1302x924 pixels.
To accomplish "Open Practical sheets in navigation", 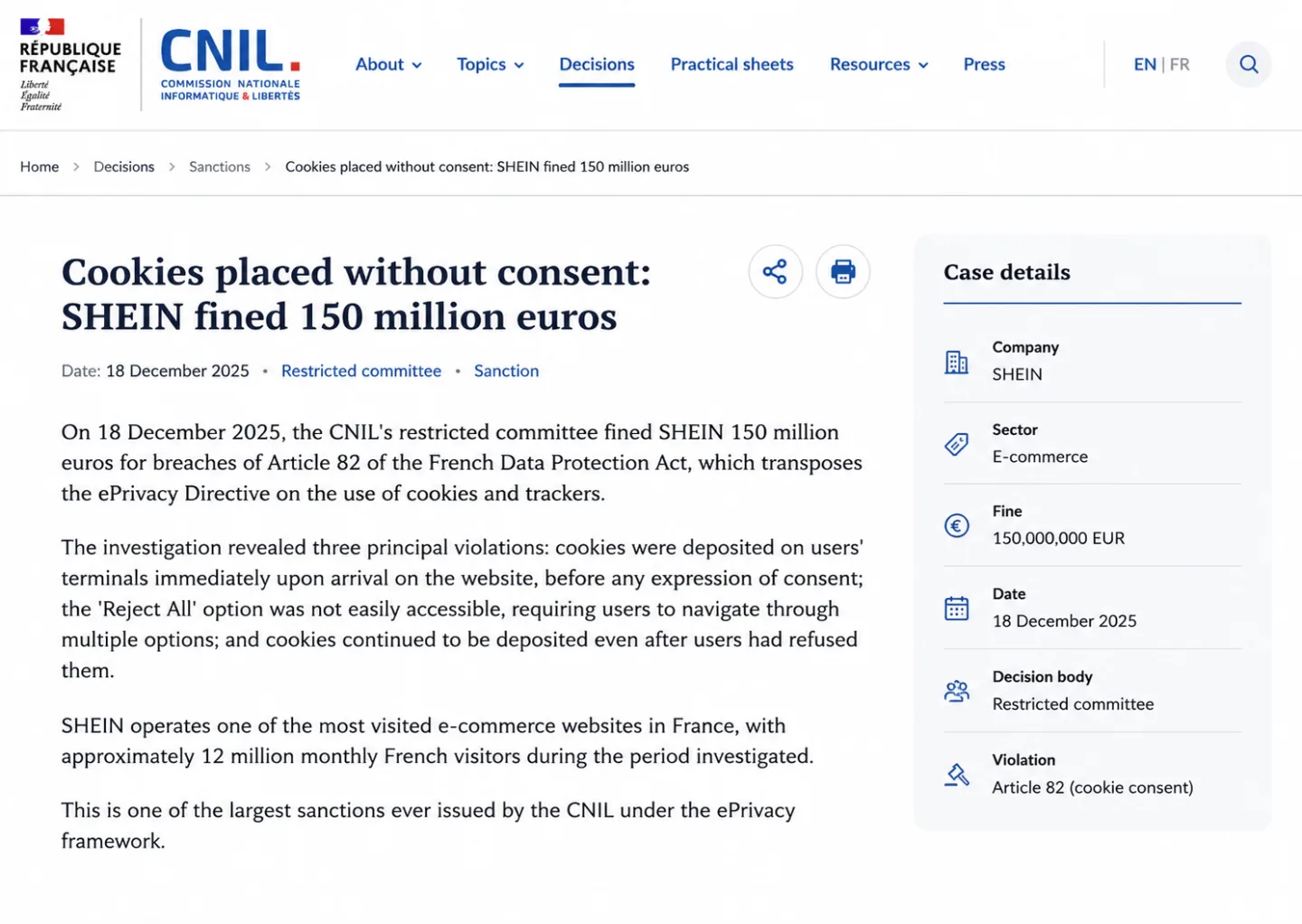I will (731, 64).
